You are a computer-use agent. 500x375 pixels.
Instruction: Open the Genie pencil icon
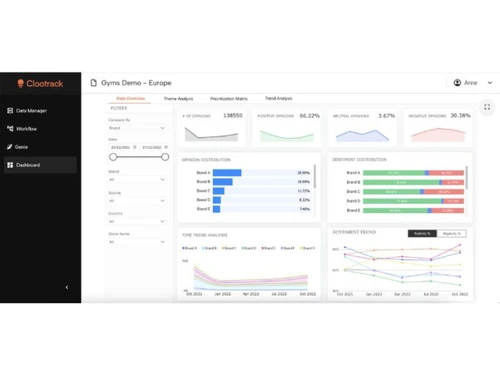tap(10, 147)
